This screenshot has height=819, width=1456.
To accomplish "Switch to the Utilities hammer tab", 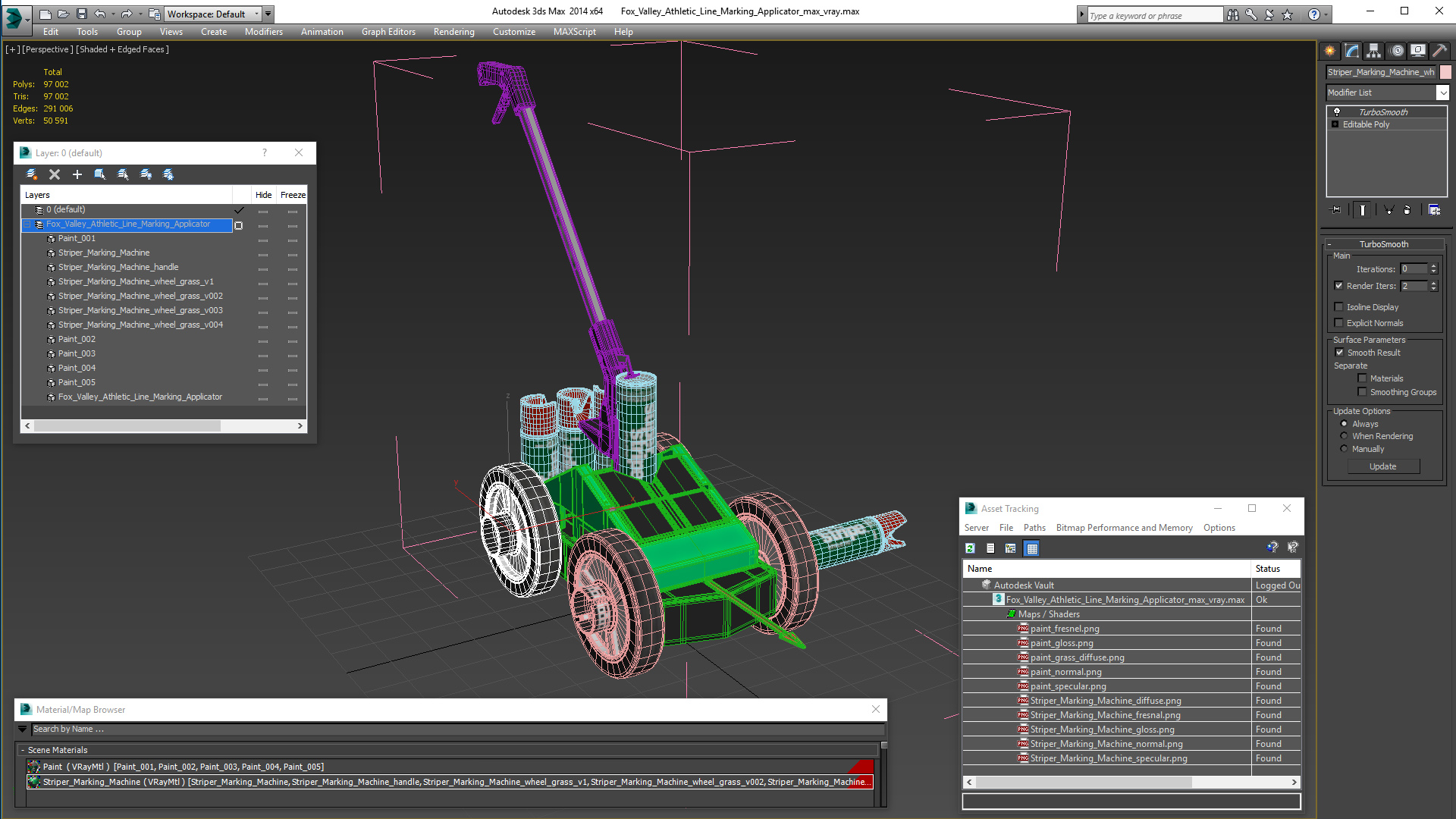I will (1439, 51).
